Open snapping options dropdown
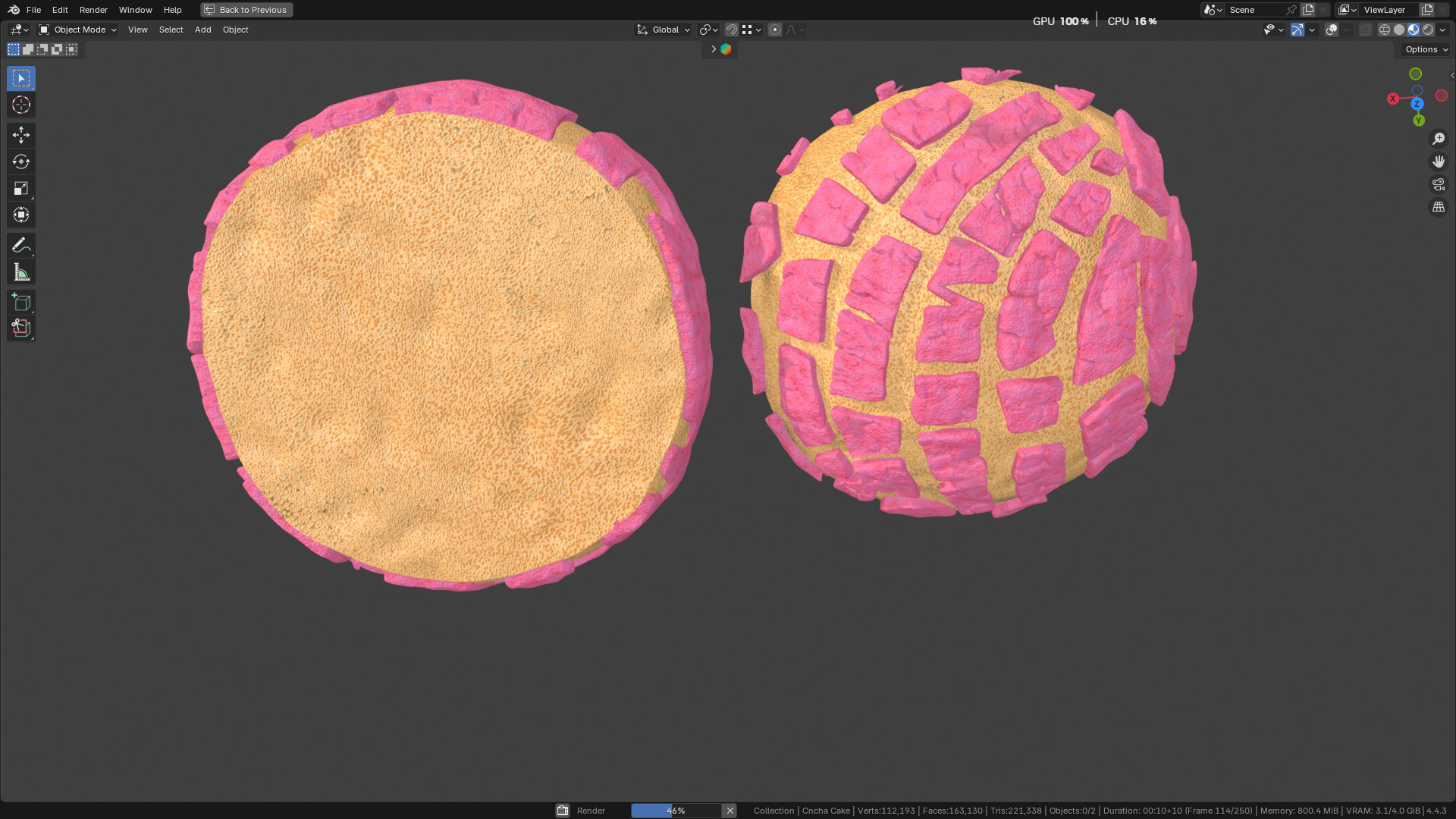1456x819 pixels. click(752, 30)
